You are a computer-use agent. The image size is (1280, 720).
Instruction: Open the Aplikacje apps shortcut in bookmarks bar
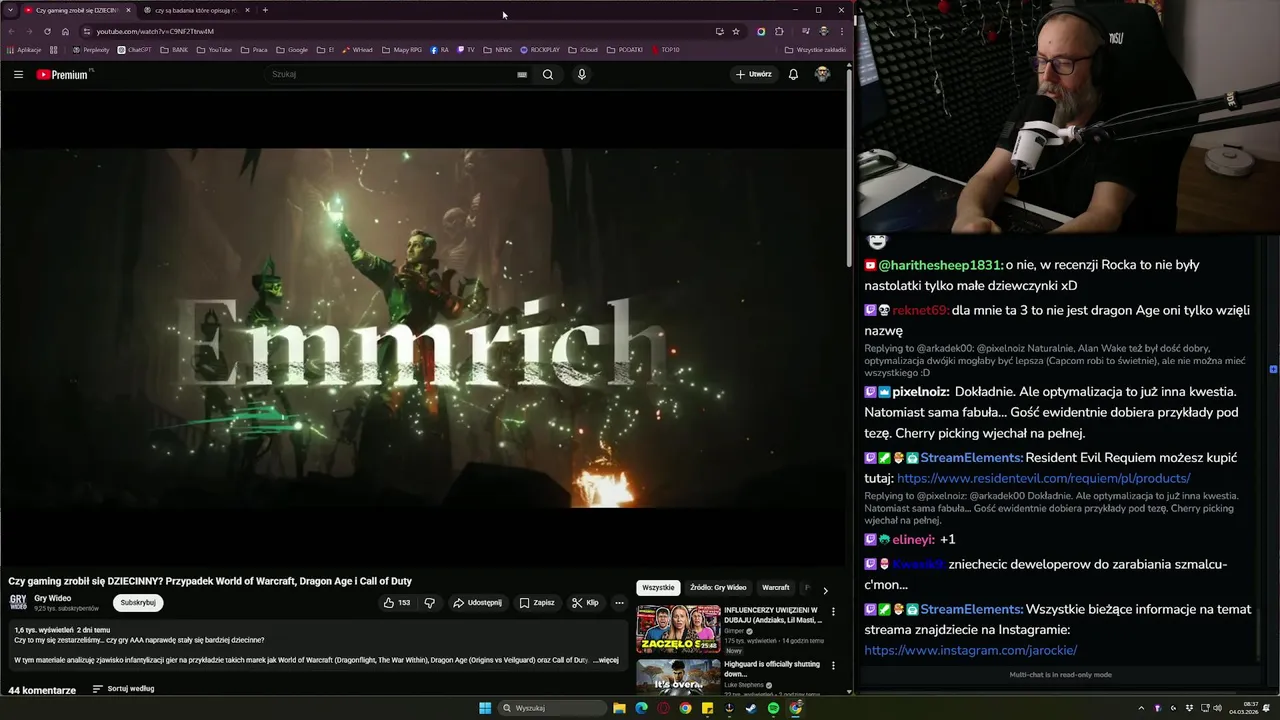coord(24,50)
